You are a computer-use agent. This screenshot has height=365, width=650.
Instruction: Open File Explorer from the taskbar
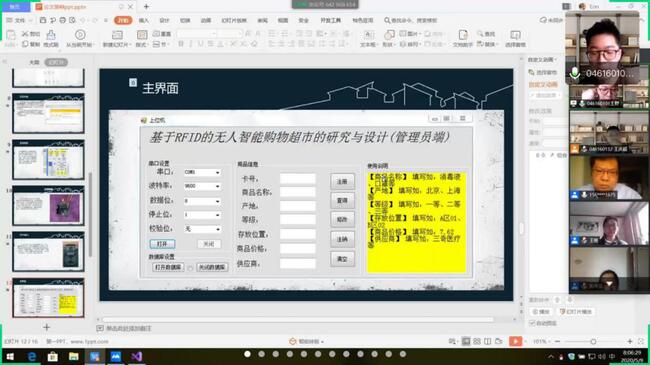(73, 356)
